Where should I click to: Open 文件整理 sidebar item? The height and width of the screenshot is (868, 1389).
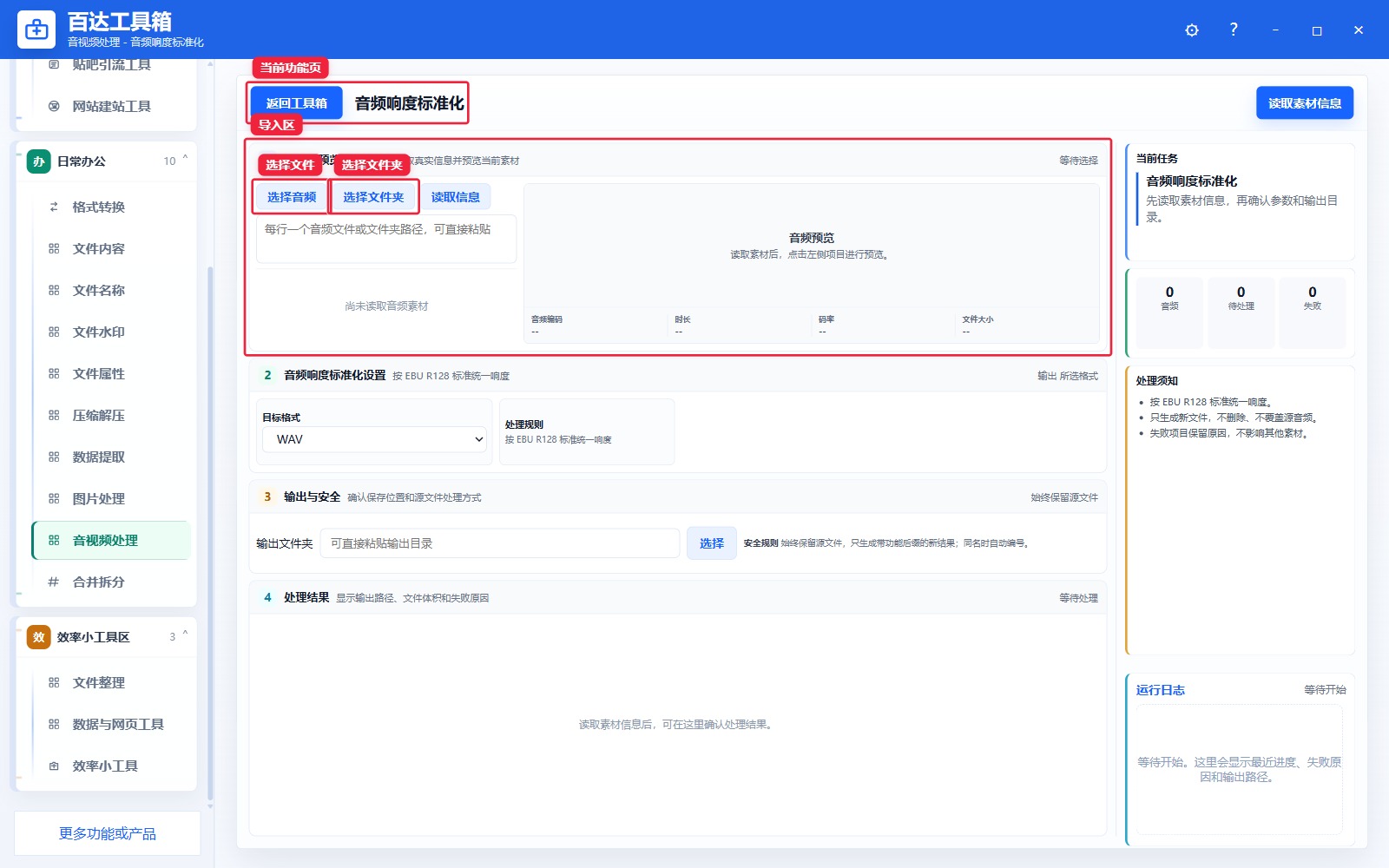pyautogui.click(x=112, y=682)
